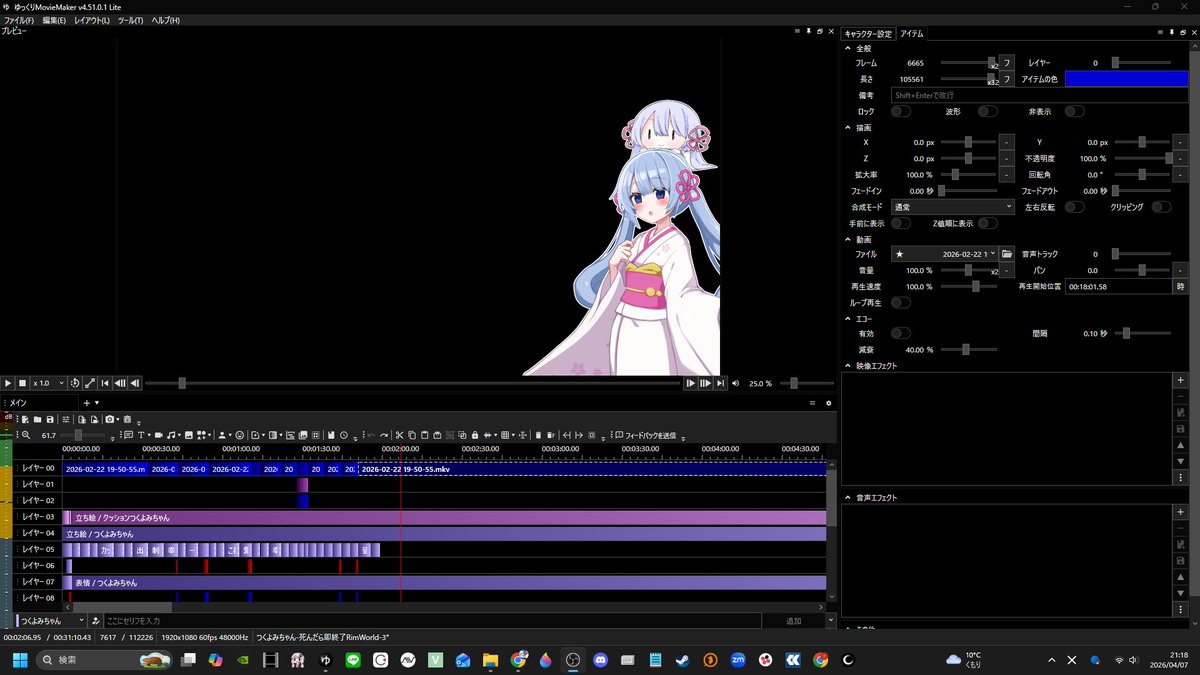The width and height of the screenshot is (1200, 675).
Task: Click the Play button in preview controls
Action: pyautogui.click(x=7, y=383)
